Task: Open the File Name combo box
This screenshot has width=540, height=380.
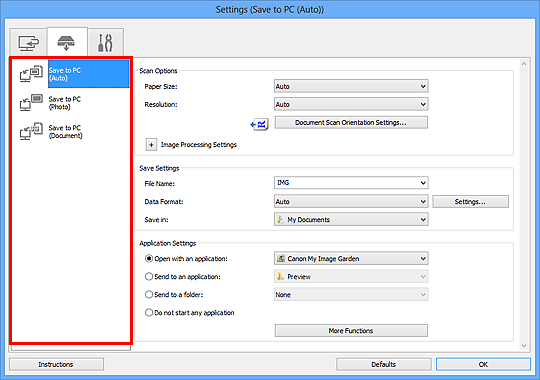Action: (351, 183)
